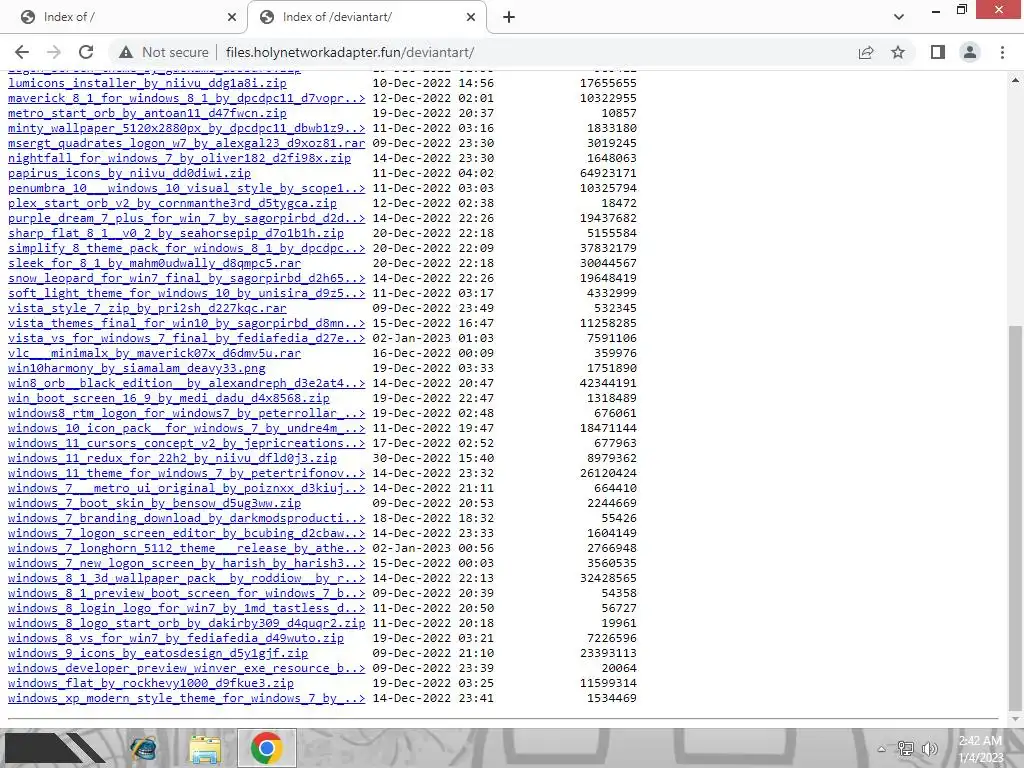1024x768 pixels.
Task: Close the 'Index of /' tab
Action: pyautogui.click(x=232, y=18)
